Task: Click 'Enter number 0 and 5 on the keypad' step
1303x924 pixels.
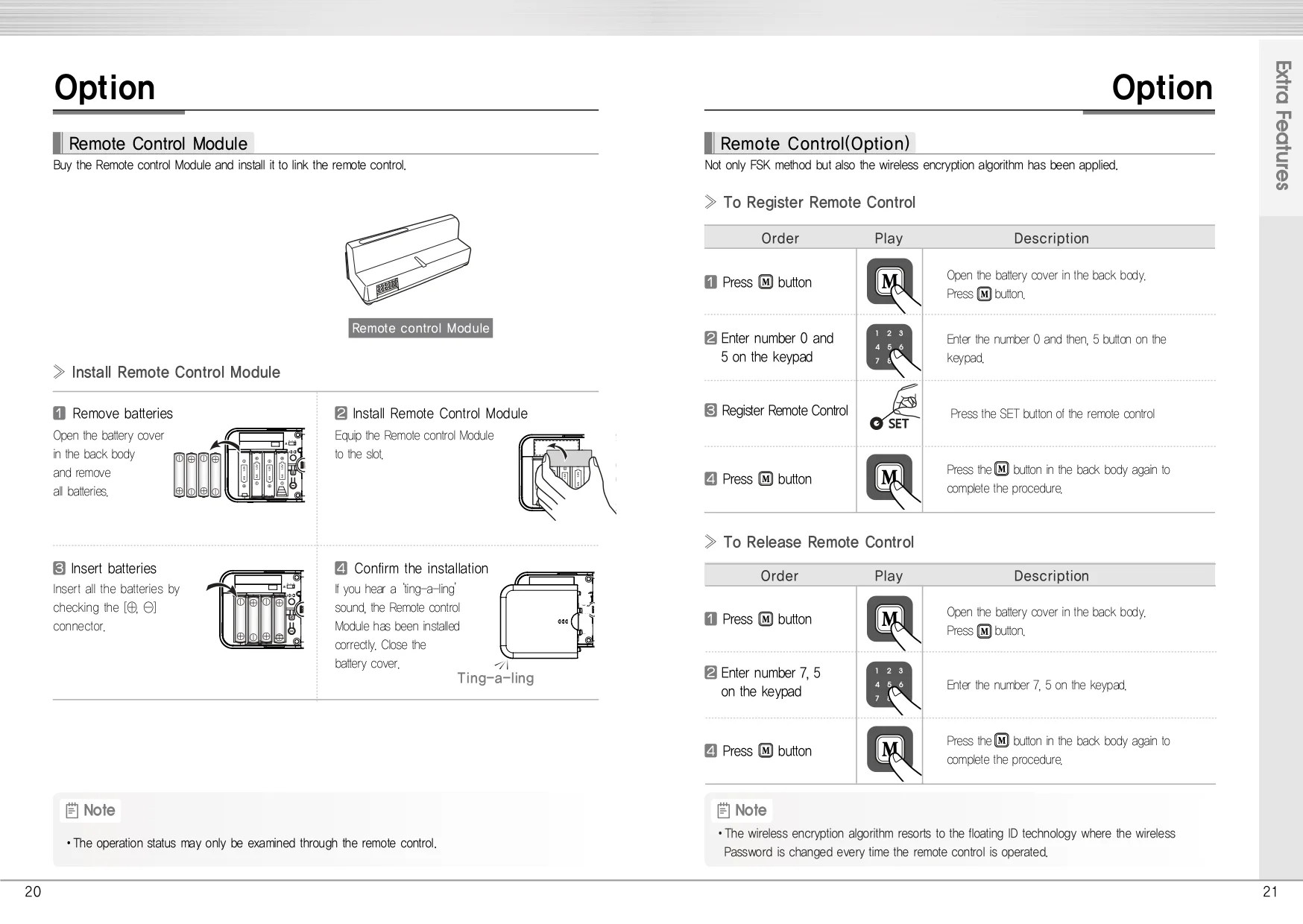Action: 777,348
